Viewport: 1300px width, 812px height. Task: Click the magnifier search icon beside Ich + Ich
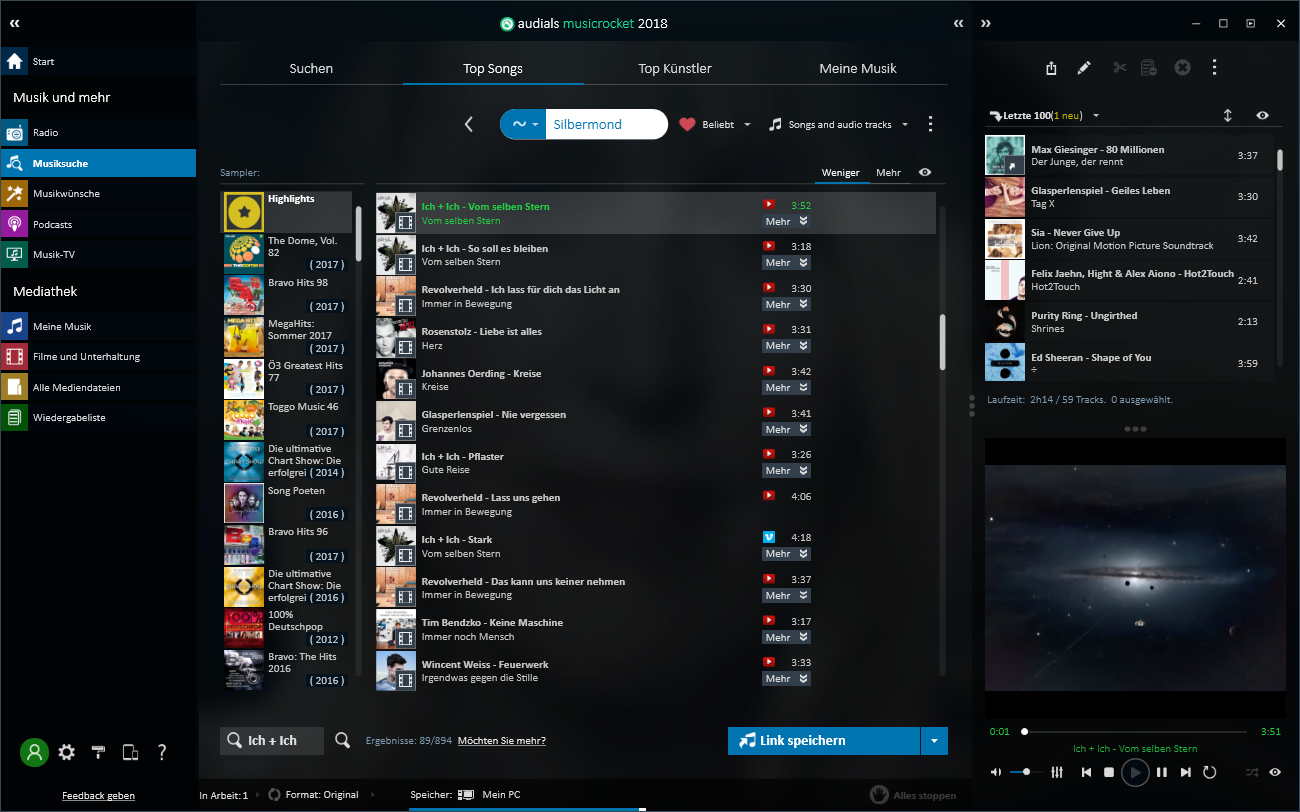343,740
